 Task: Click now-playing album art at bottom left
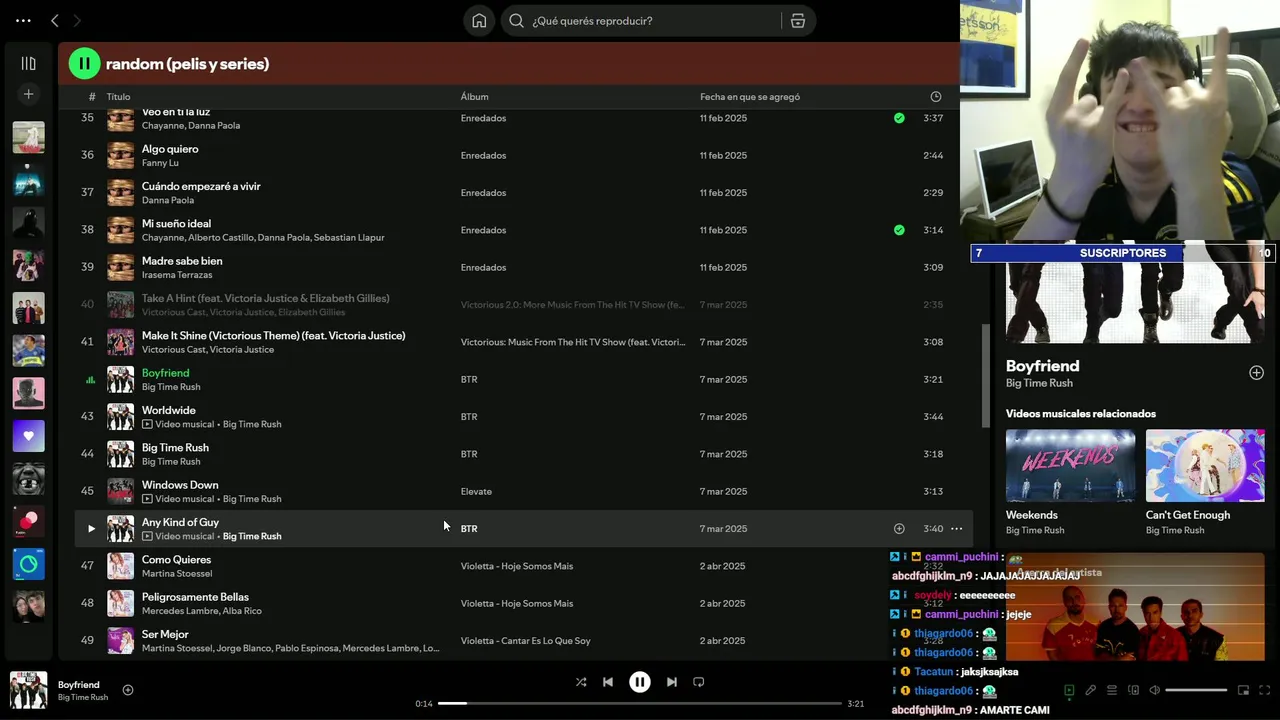click(28, 690)
